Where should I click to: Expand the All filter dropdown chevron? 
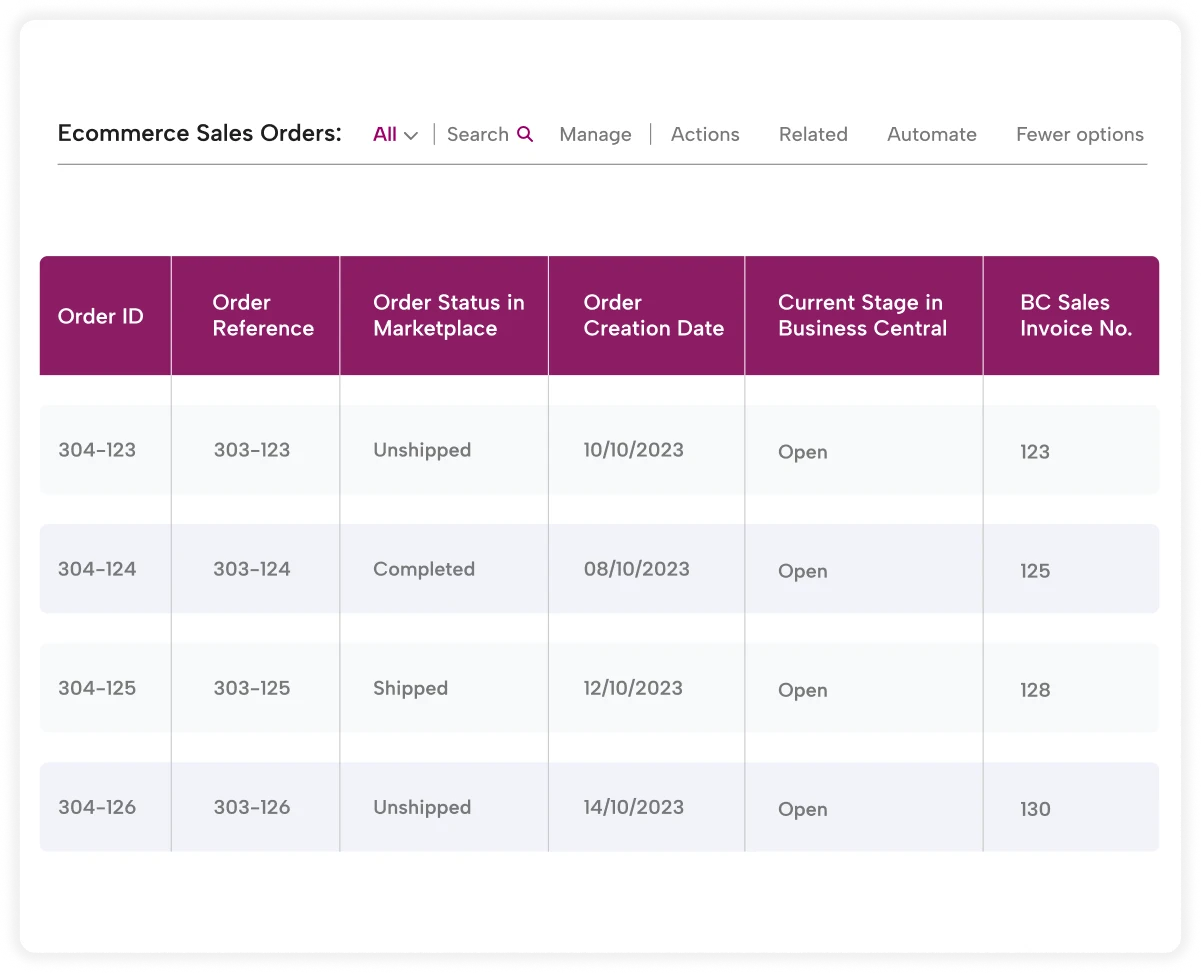click(x=411, y=135)
